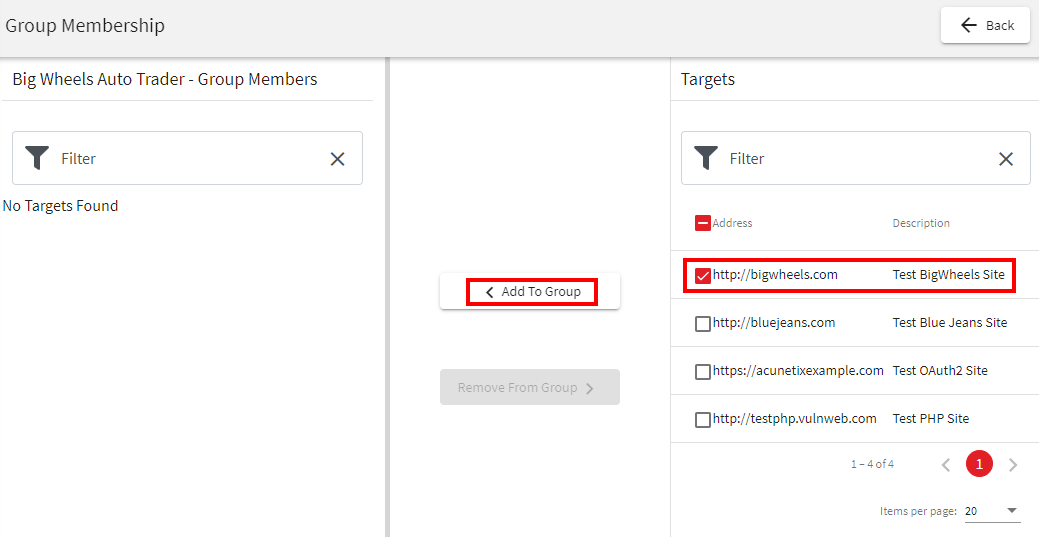The height and width of the screenshot is (537, 1039).
Task: Click the funnel icon in Targets filter
Action: click(x=706, y=158)
